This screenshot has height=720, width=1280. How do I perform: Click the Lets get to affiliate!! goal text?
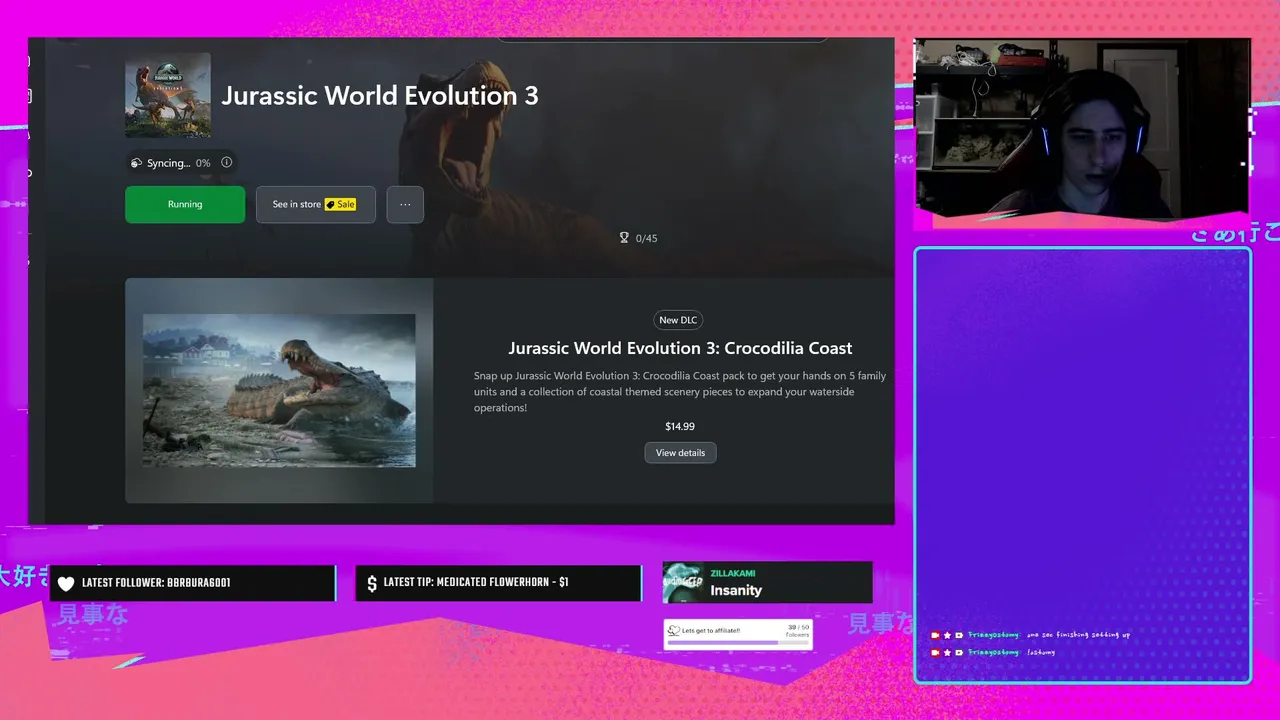click(x=711, y=631)
